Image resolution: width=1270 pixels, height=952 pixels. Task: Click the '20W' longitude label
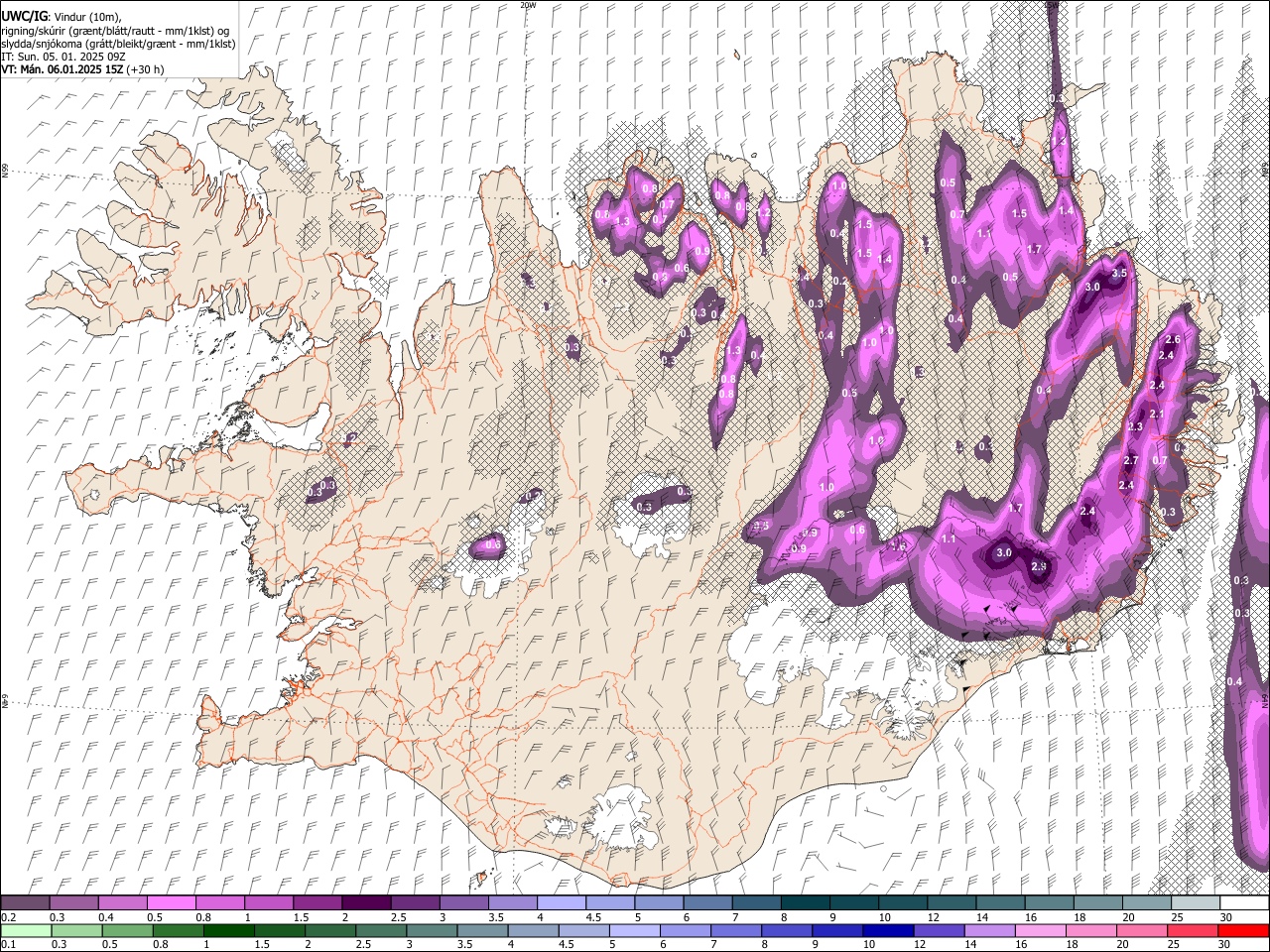(528, 5)
